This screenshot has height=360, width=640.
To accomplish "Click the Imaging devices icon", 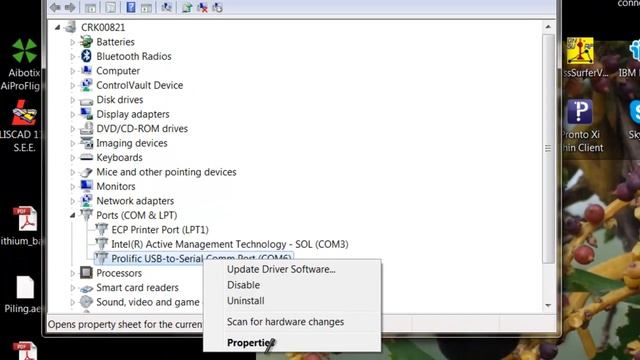I will pyautogui.click(x=86, y=143).
